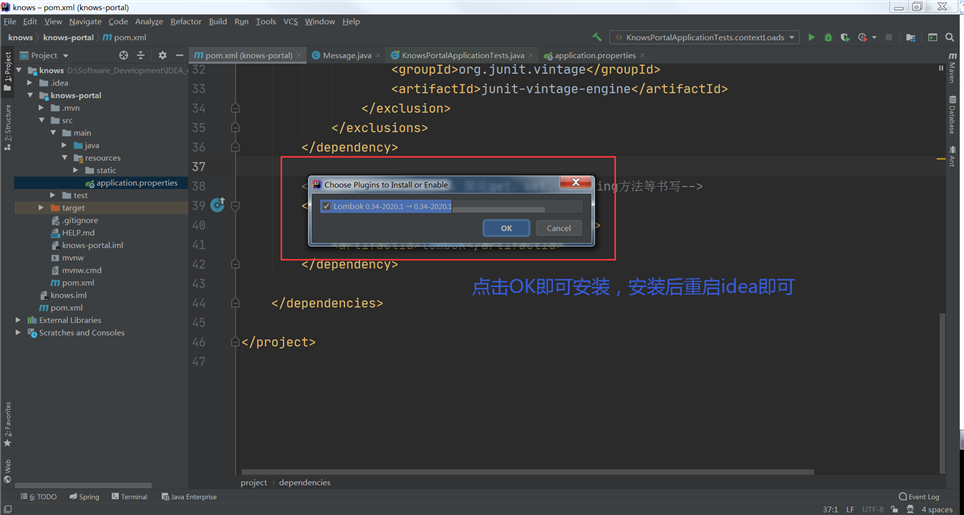Open the Web side tab

tap(7, 471)
